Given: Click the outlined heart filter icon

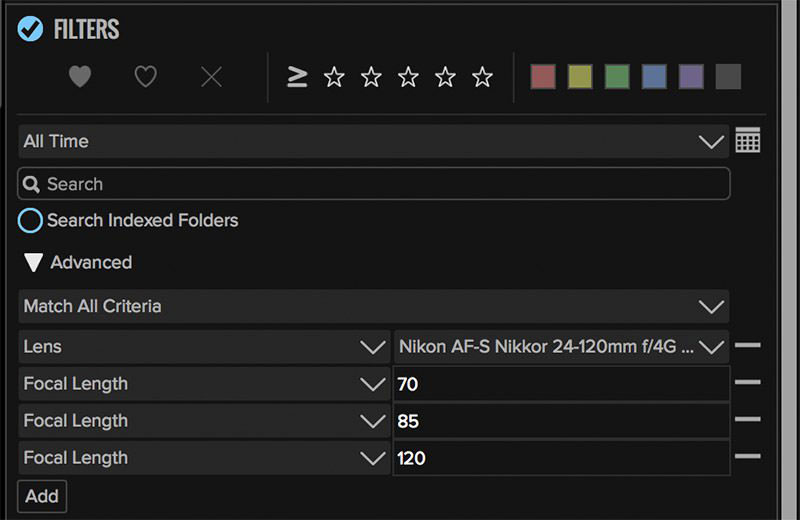Looking at the screenshot, I should click(x=146, y=77).
